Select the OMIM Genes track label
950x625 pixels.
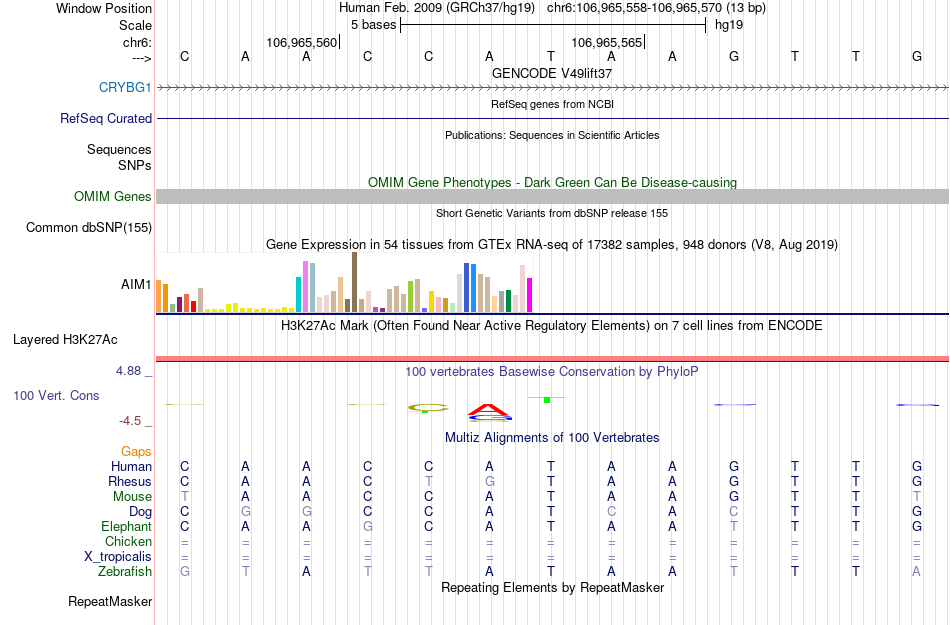pos(112,196)
